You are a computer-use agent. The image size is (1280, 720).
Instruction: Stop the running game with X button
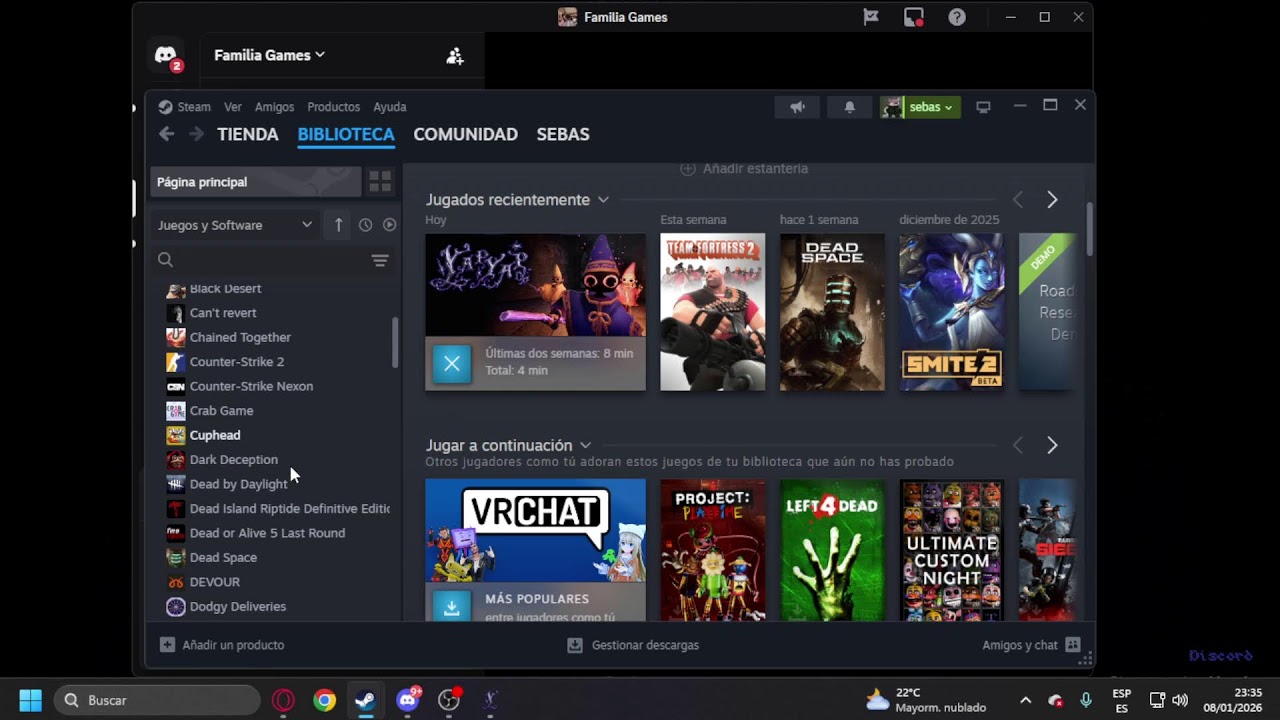(452, 363)
